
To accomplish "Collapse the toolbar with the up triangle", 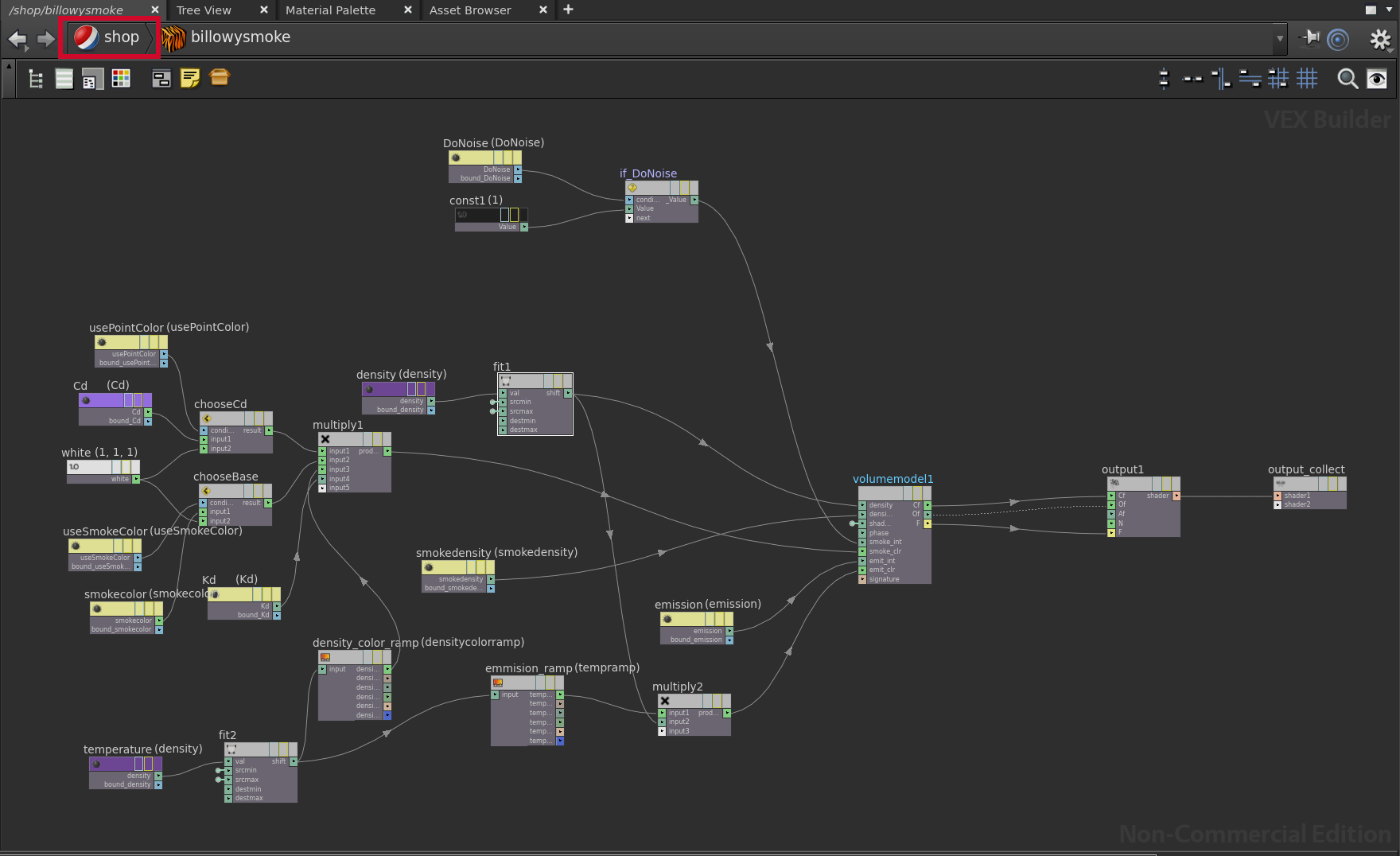I will coord(9,67).
